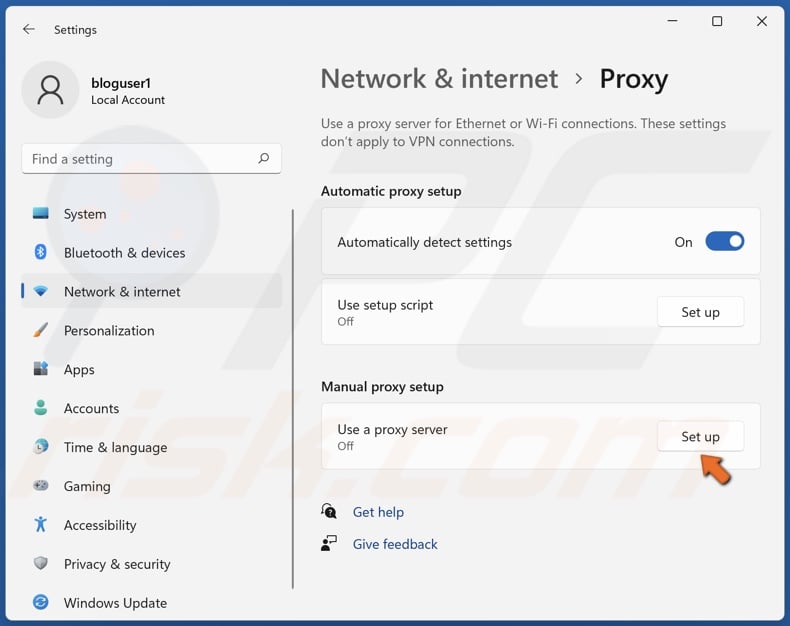Open Gaming via the controller icon

pos(41,486)
